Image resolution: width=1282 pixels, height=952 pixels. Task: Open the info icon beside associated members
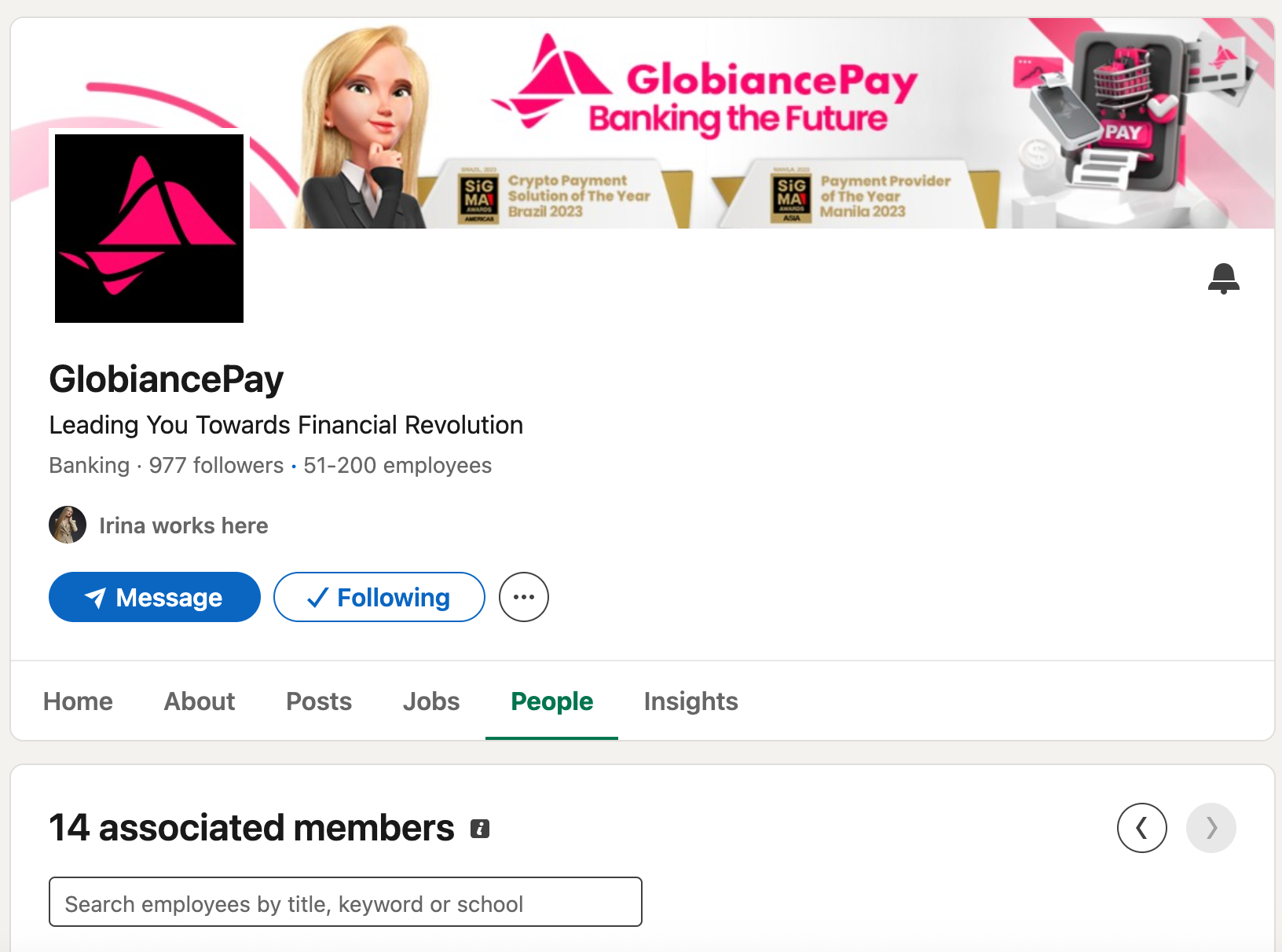480,829
